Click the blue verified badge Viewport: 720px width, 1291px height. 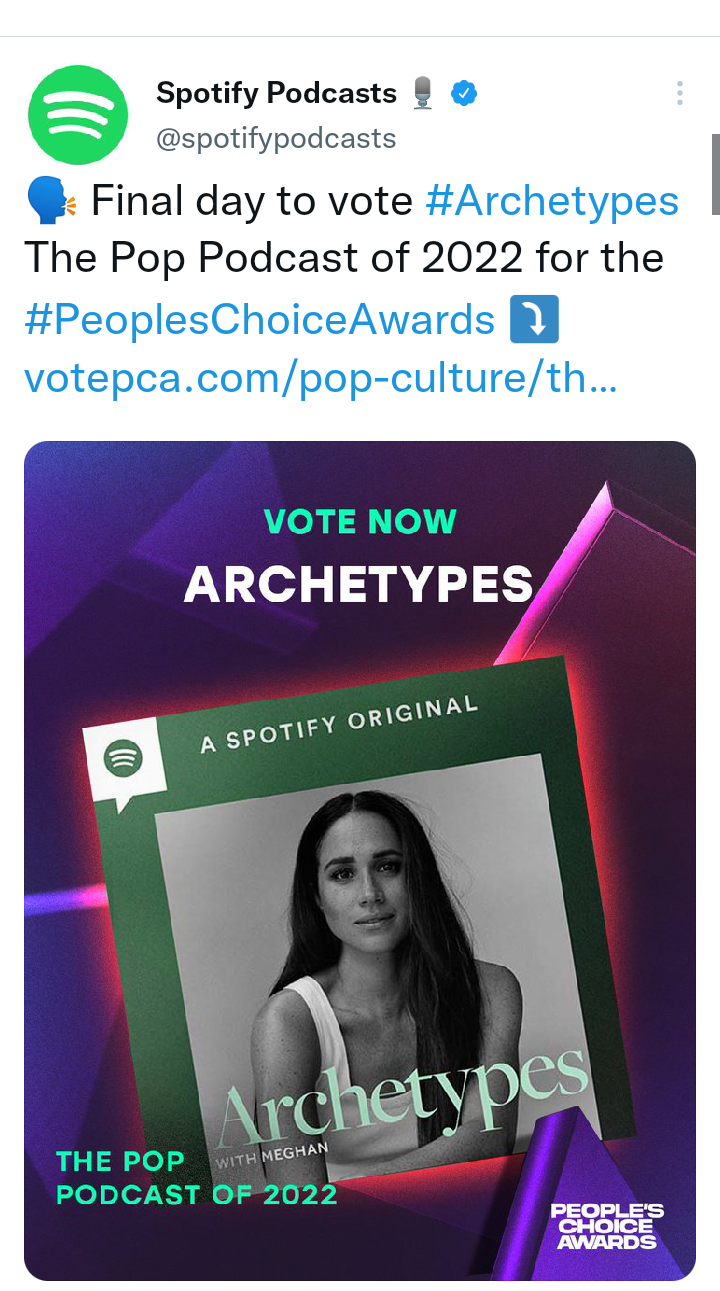[463, 94]
